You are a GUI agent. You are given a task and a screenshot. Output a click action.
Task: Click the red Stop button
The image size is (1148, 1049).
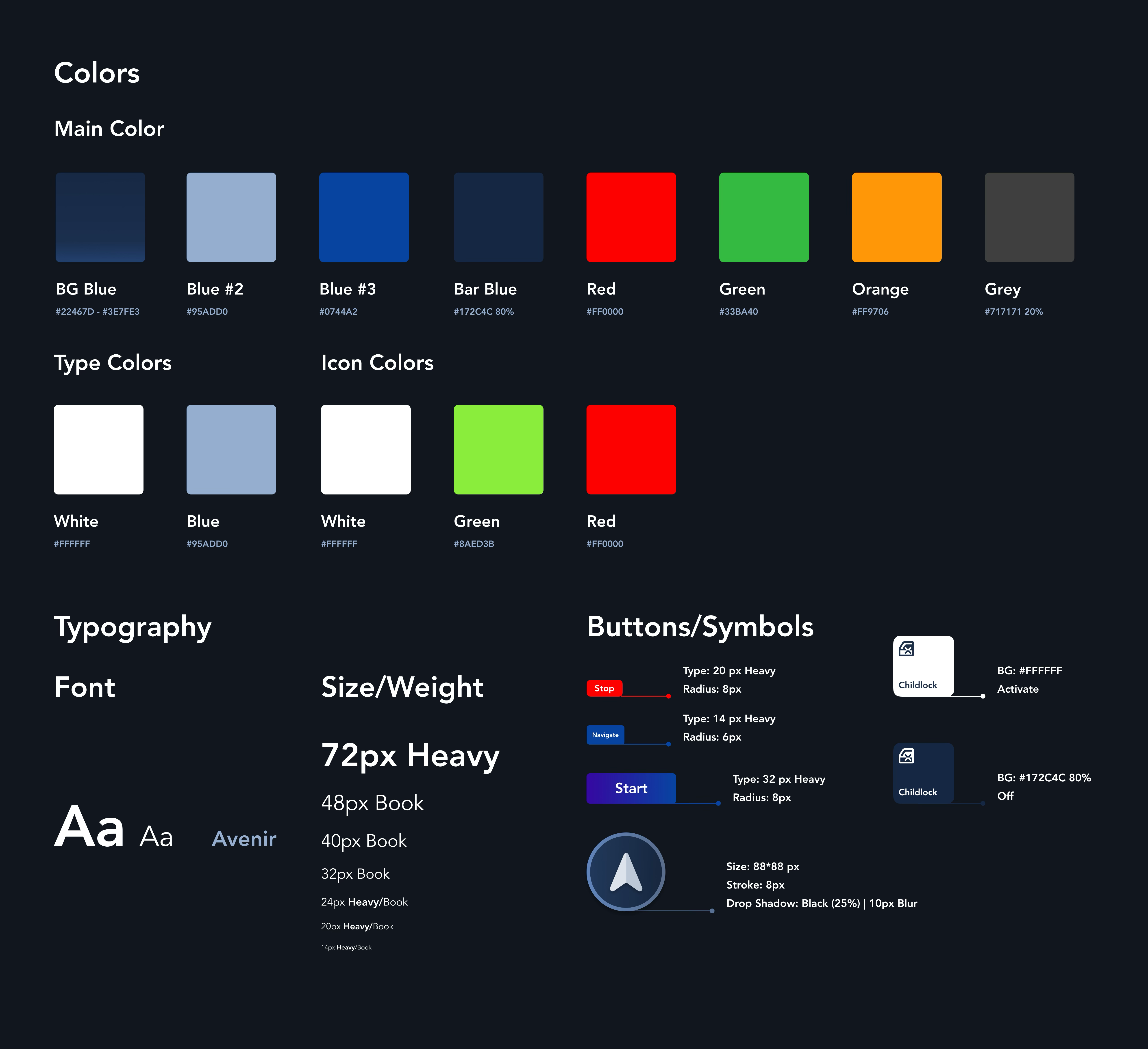(604, 688)
